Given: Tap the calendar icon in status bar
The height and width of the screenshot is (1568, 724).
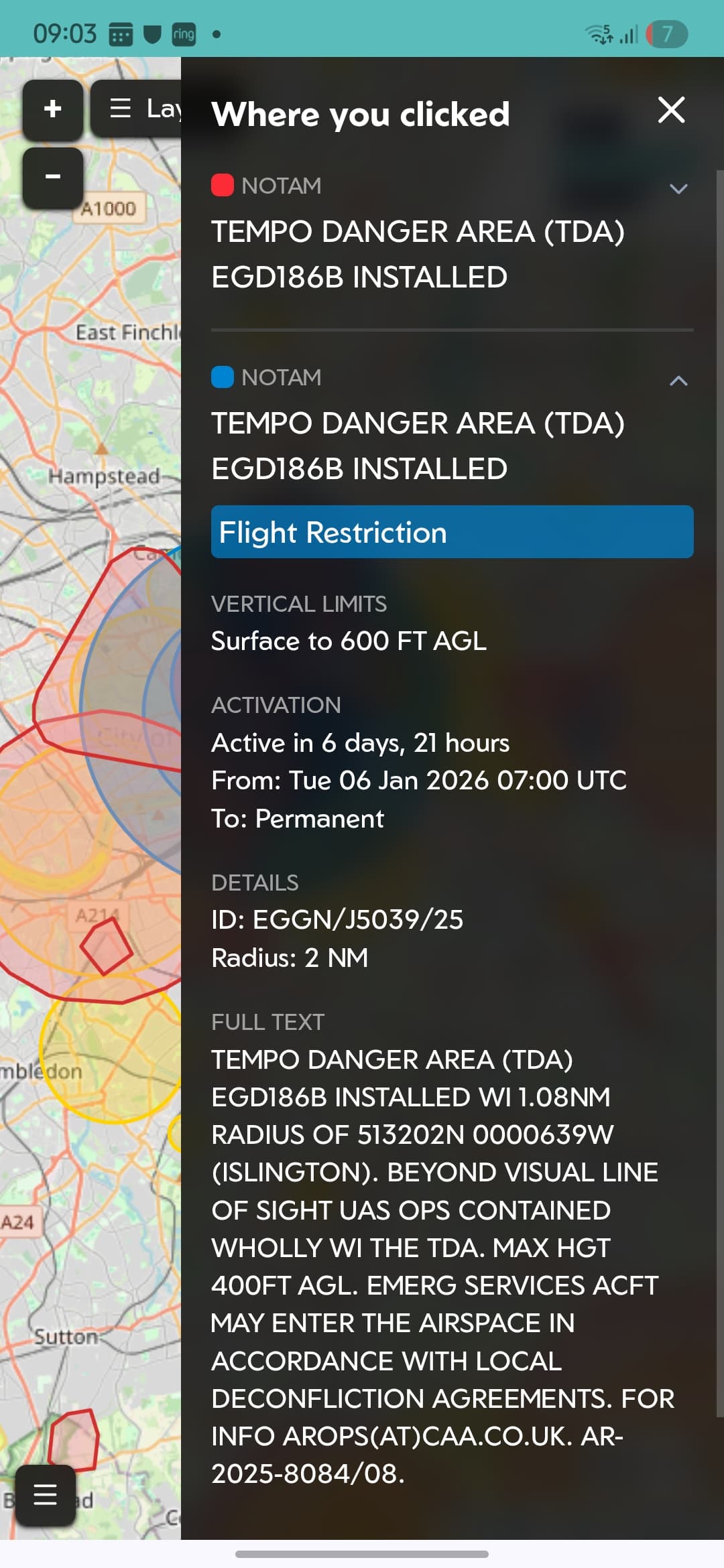Looking at the screenshot, I should pos(121,34).
